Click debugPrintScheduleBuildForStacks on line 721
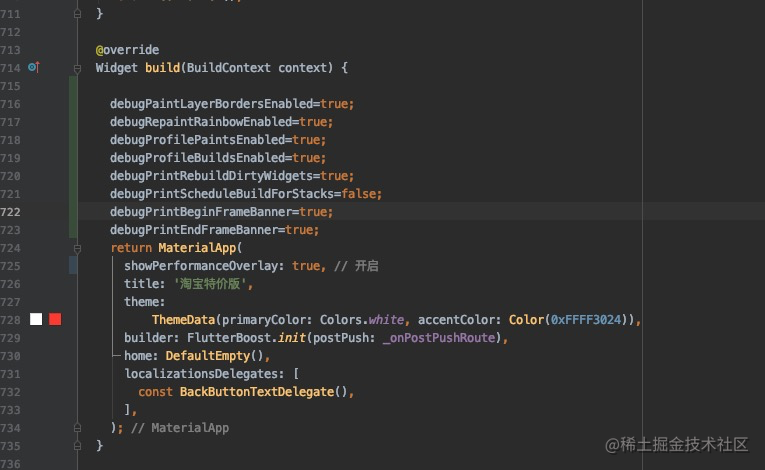This screenshot has width=765, height=470. (x=221, y=194)
